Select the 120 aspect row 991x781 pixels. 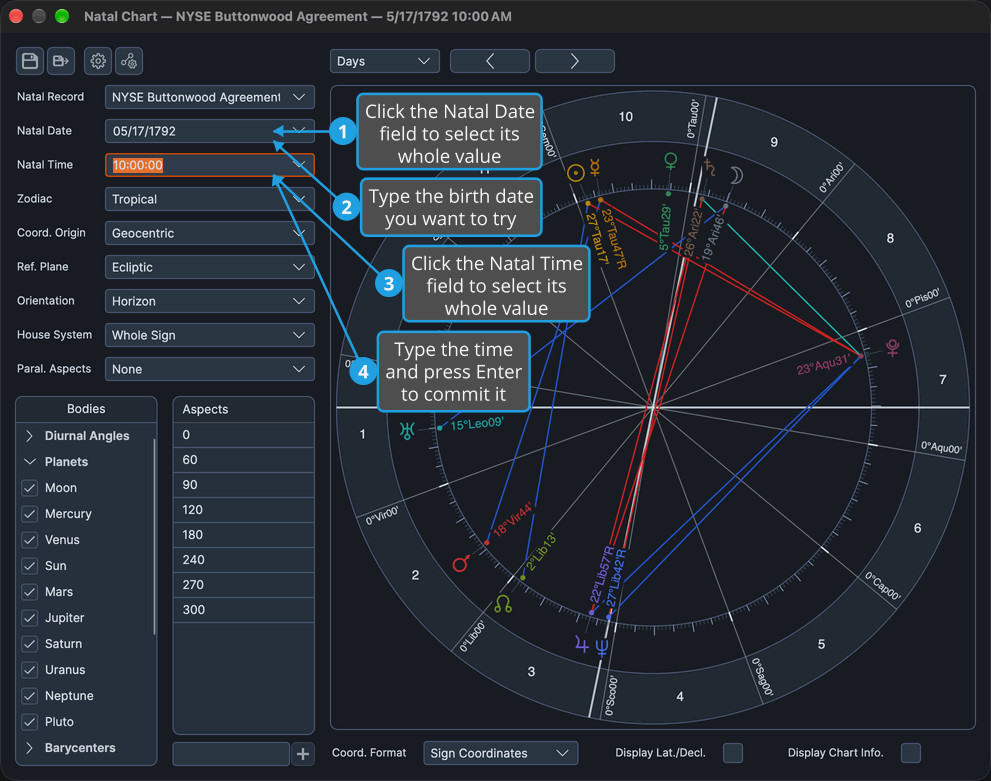(244, 510)
